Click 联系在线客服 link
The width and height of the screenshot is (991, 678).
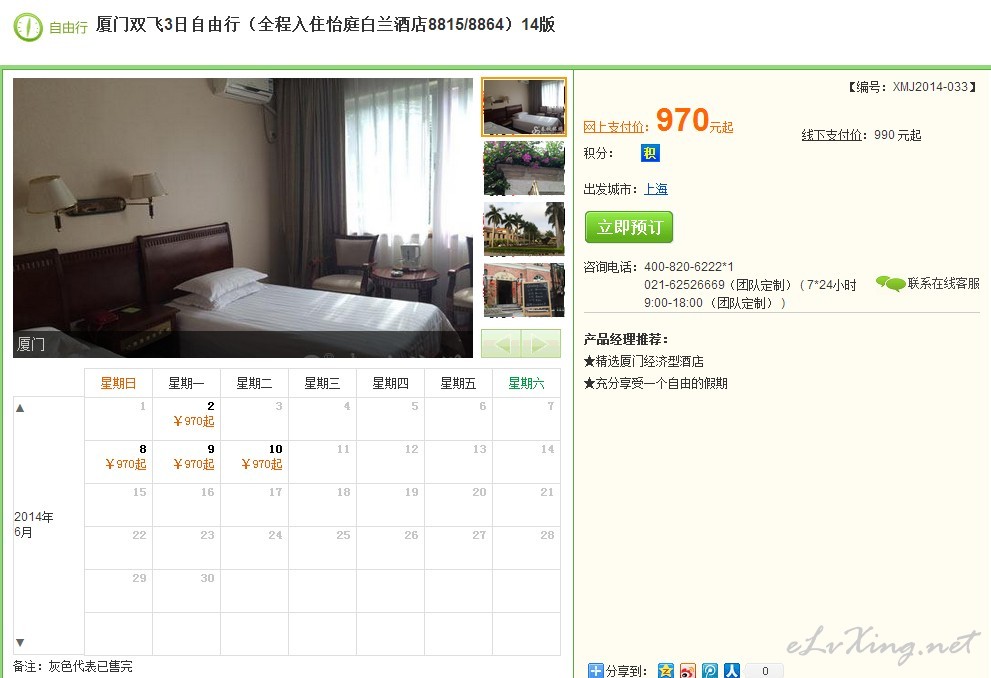943,284
